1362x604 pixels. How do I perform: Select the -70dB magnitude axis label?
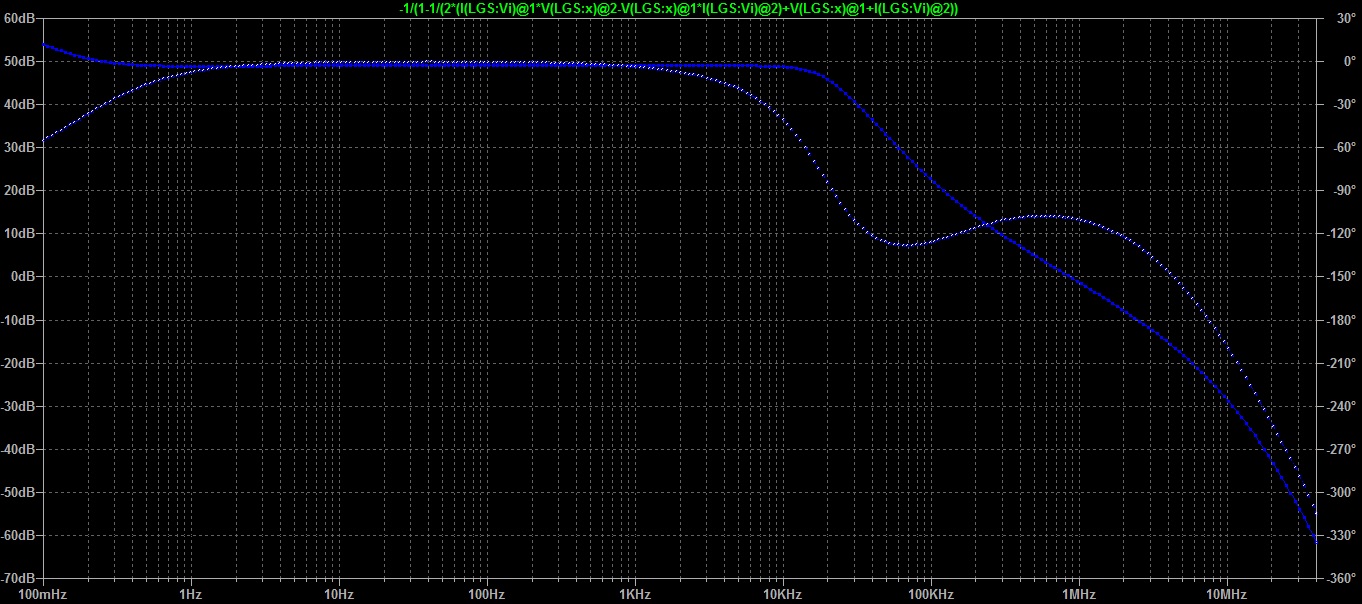[19, 578]
